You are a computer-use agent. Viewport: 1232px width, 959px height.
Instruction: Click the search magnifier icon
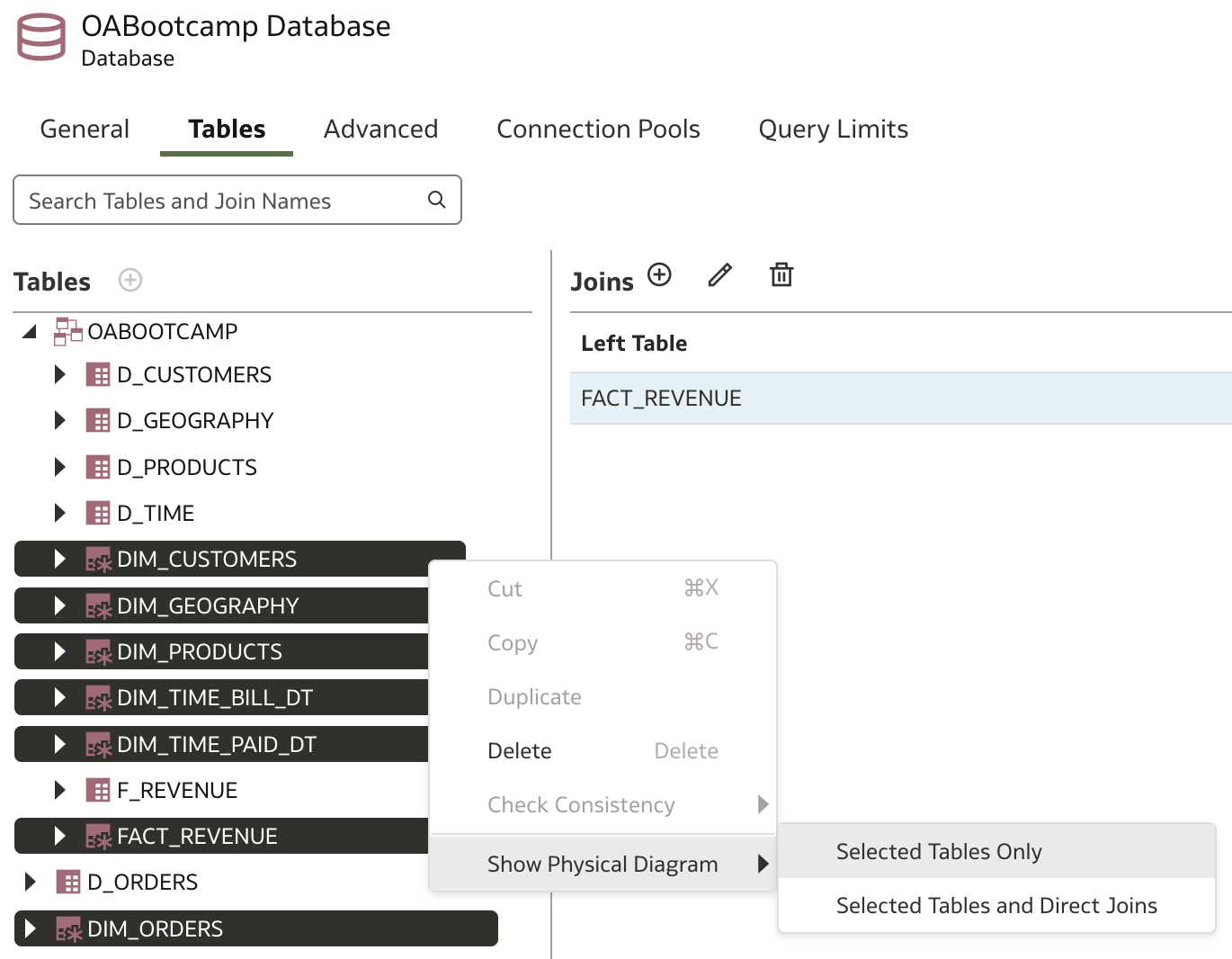tap(437, 200)
